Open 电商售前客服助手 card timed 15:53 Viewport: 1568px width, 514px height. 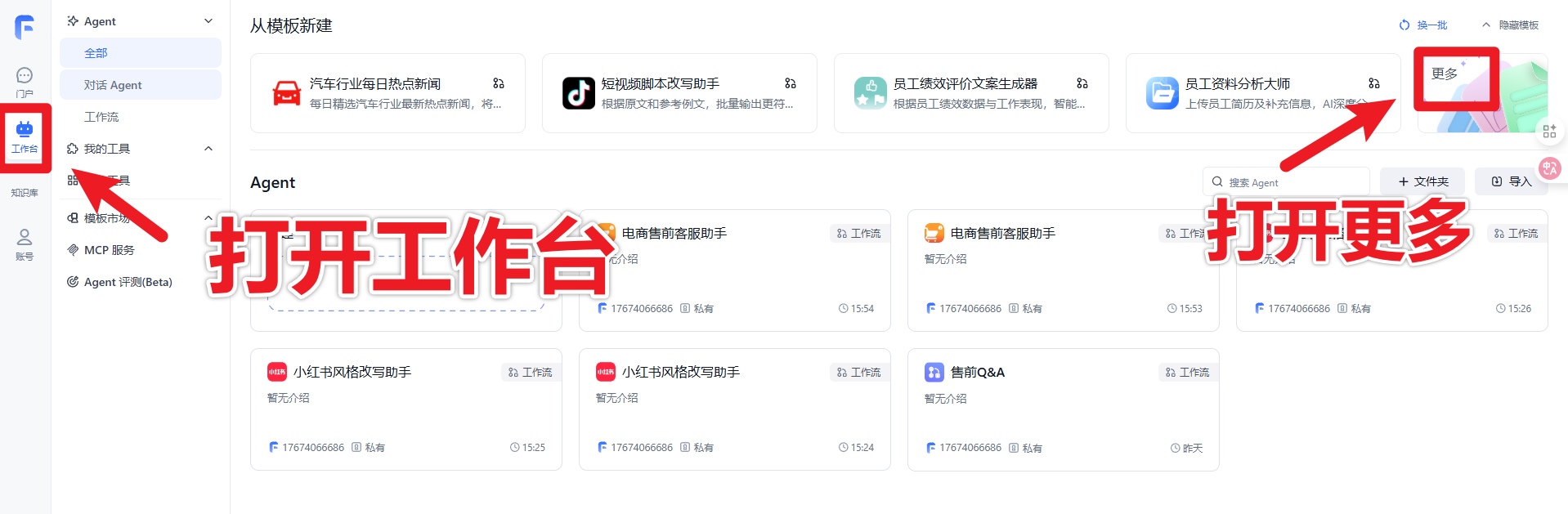[1063, 270]
